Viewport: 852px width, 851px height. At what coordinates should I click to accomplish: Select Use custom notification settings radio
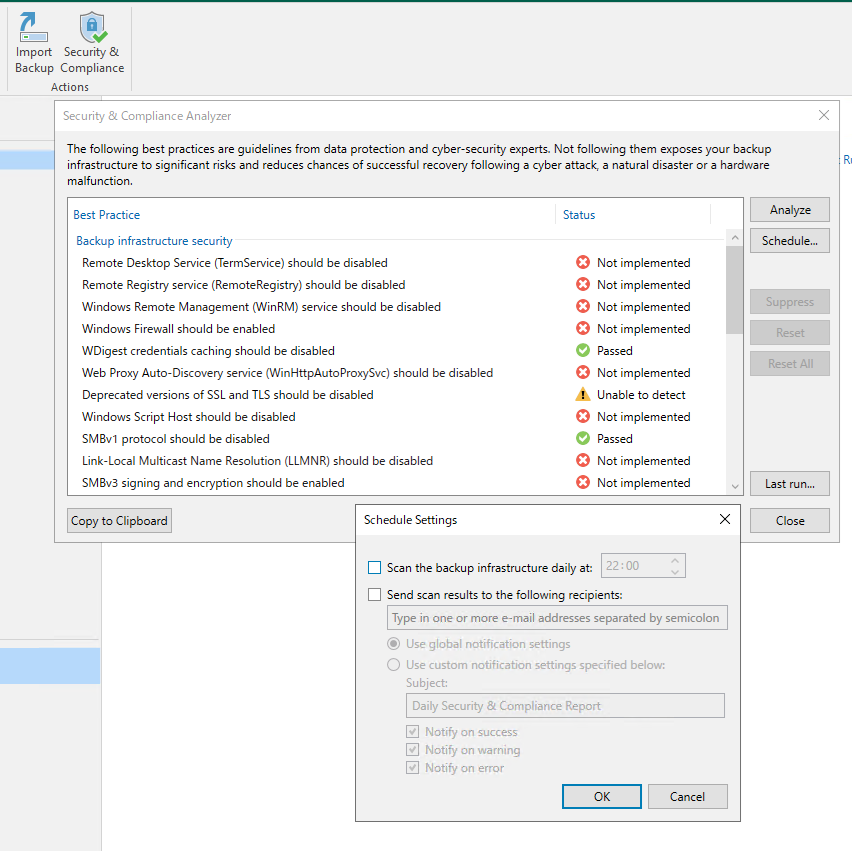click(x=393, y=665)
